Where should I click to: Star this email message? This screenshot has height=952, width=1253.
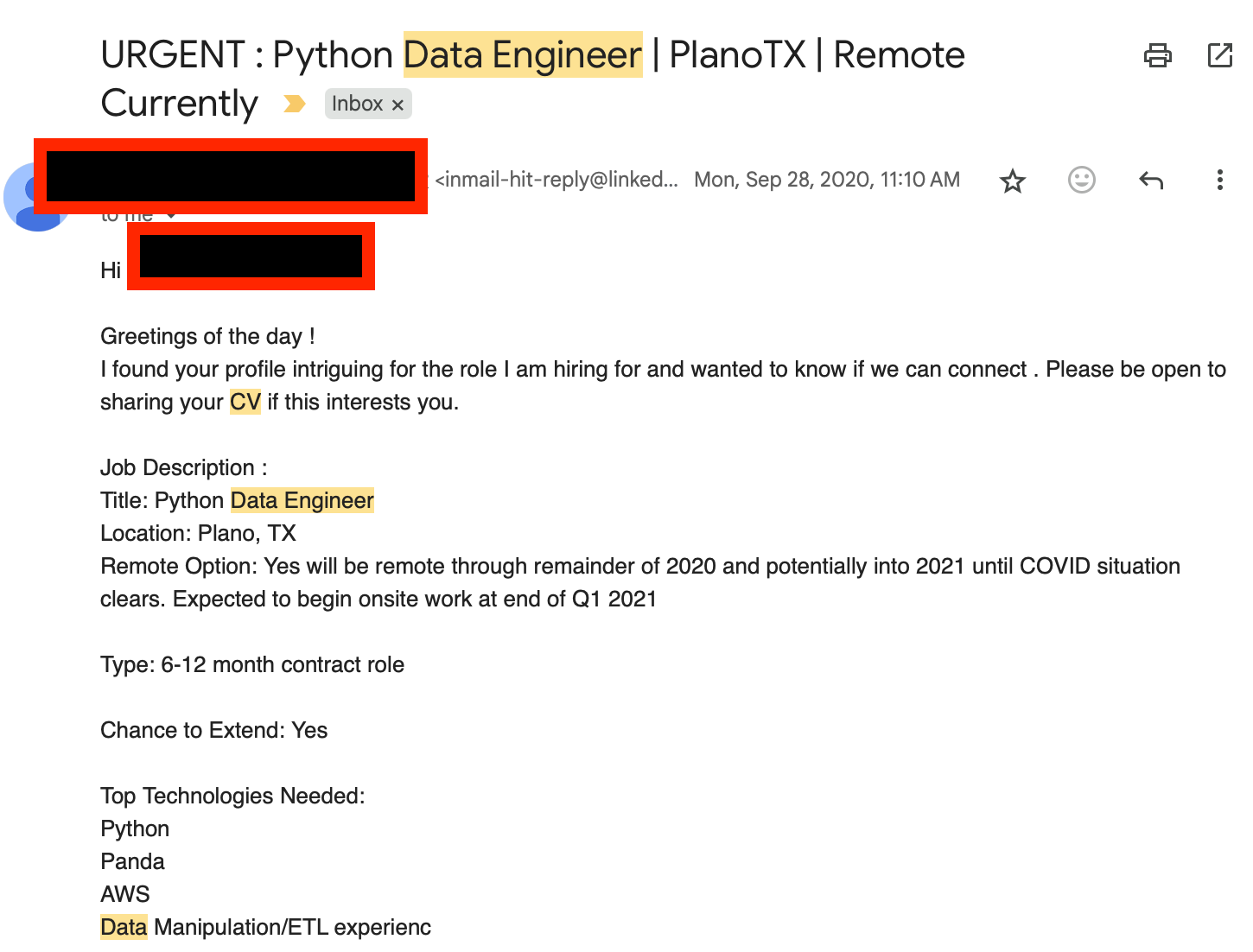pyautogui.click(x=1012, y=181)
